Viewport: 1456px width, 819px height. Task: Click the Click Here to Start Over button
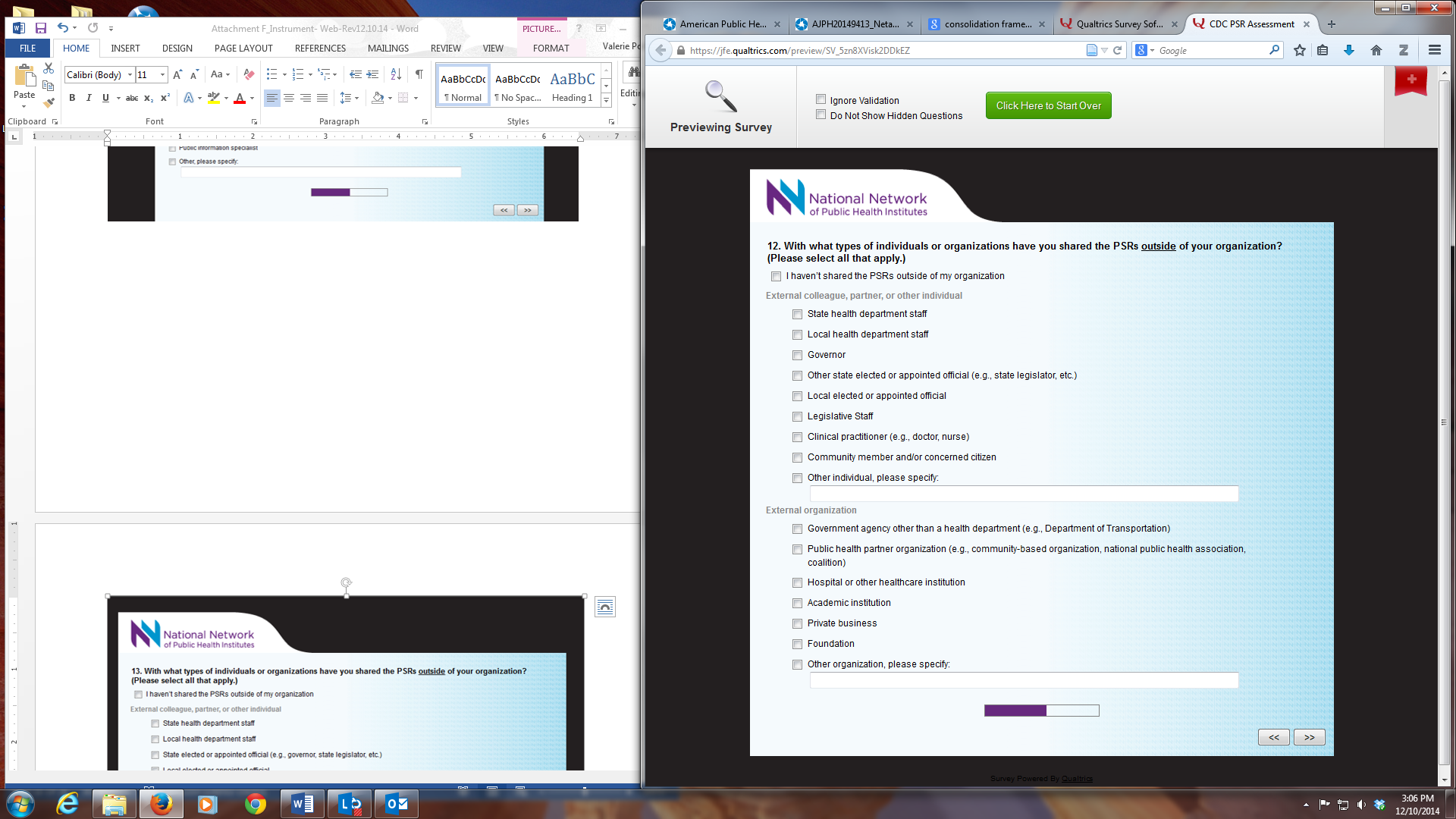1048,105
